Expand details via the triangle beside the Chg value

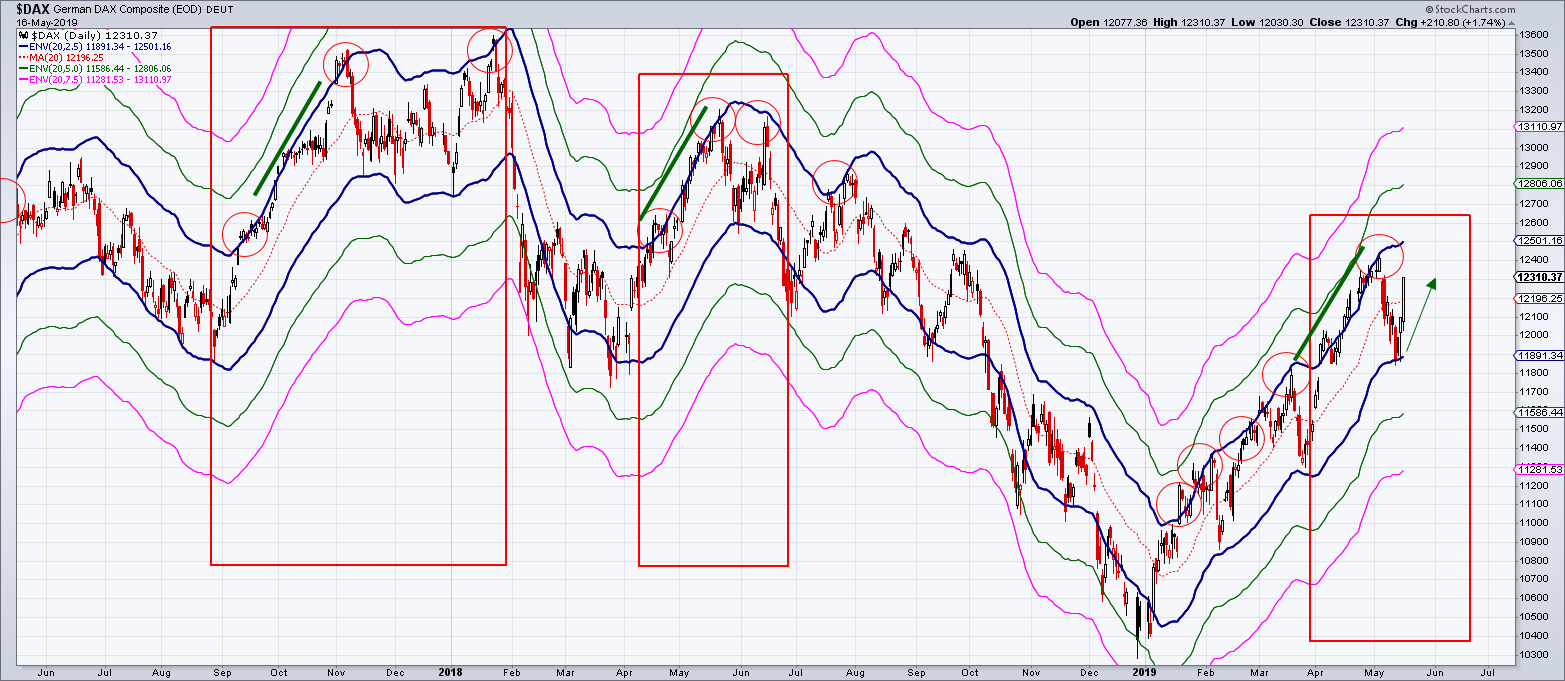tap(1512, 23)
